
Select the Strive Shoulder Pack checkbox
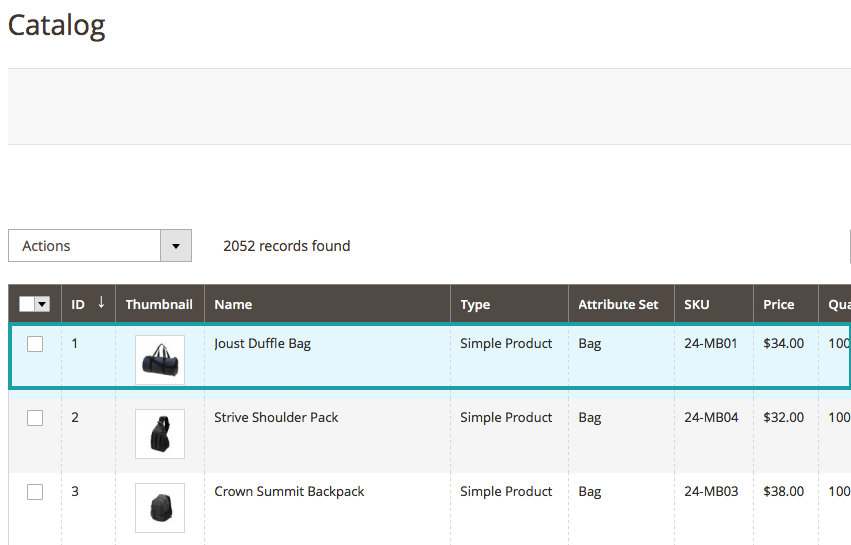pyautogui.click(x=35, y=418)
